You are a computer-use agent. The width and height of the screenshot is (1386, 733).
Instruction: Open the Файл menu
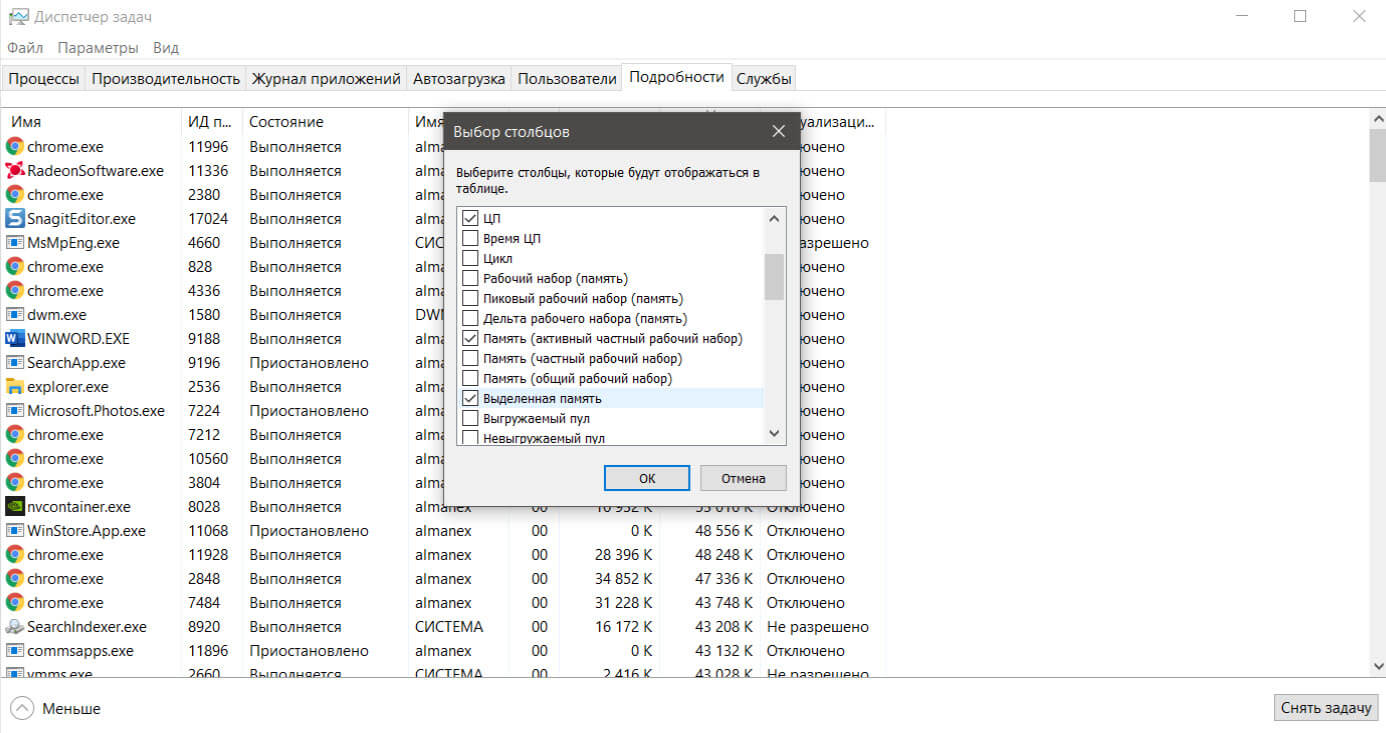[x=25, y=48]
